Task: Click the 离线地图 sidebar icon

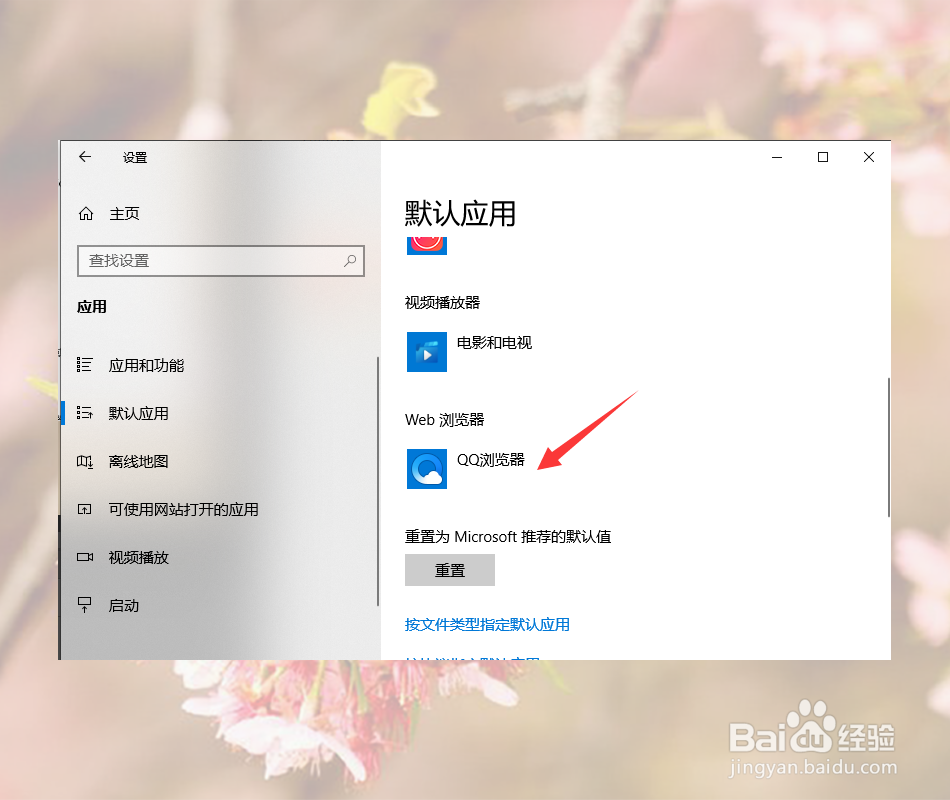Action: (85, 461)
